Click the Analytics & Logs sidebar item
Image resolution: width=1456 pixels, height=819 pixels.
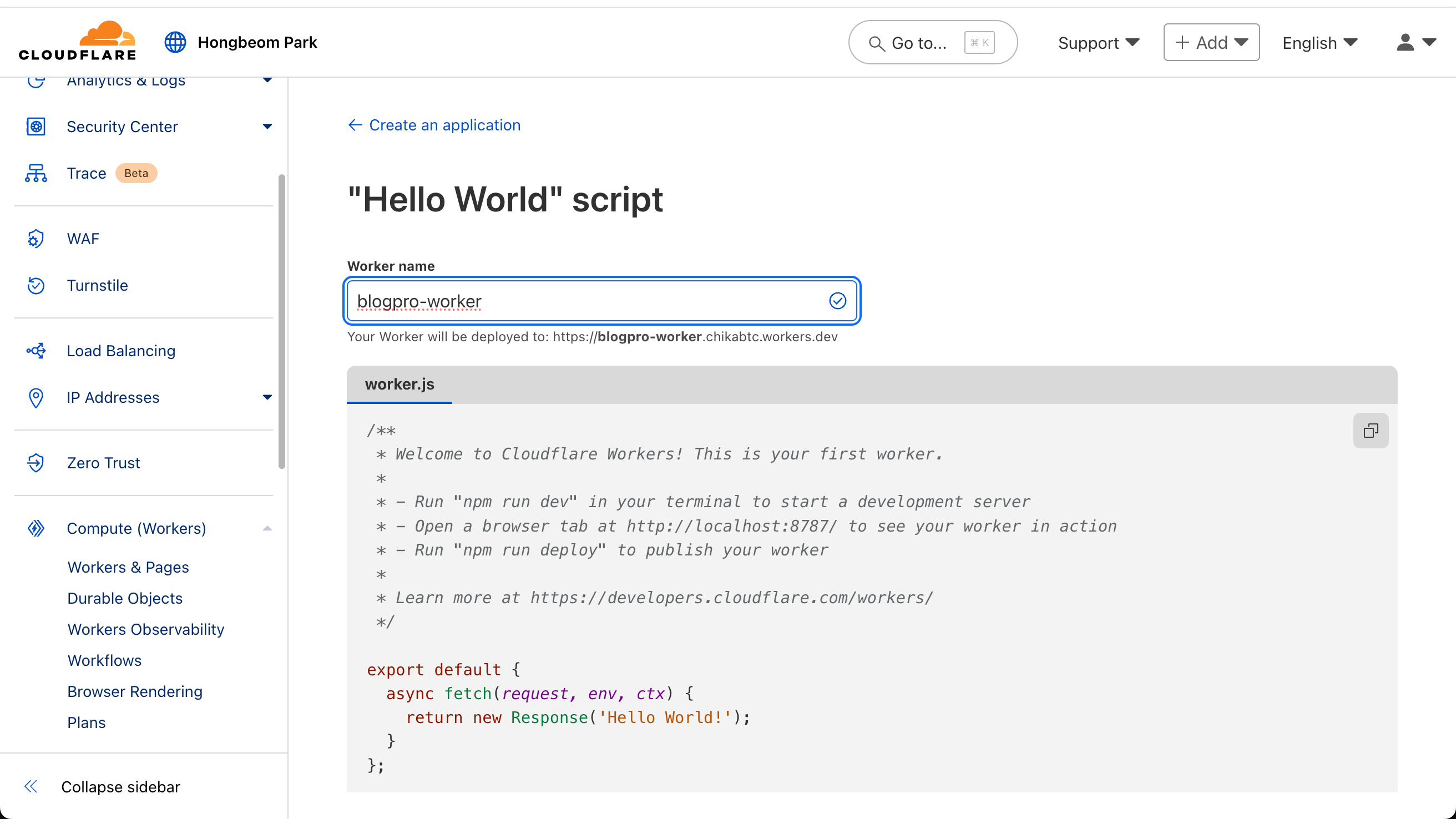pyautogui.click(x=125, y=82)
